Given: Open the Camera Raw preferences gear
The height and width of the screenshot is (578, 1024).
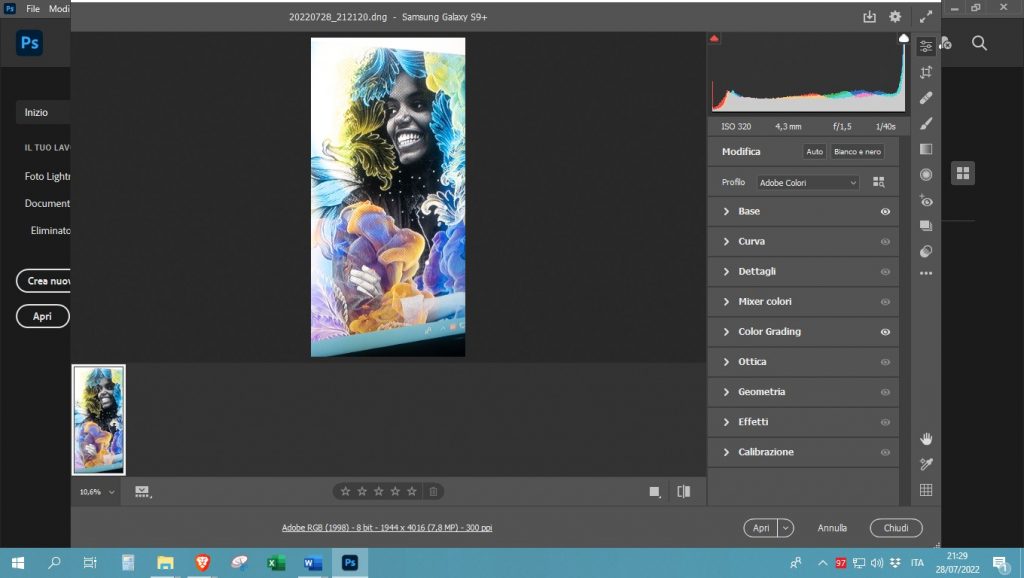Looking at the screenshot, I should coord(894,16).
